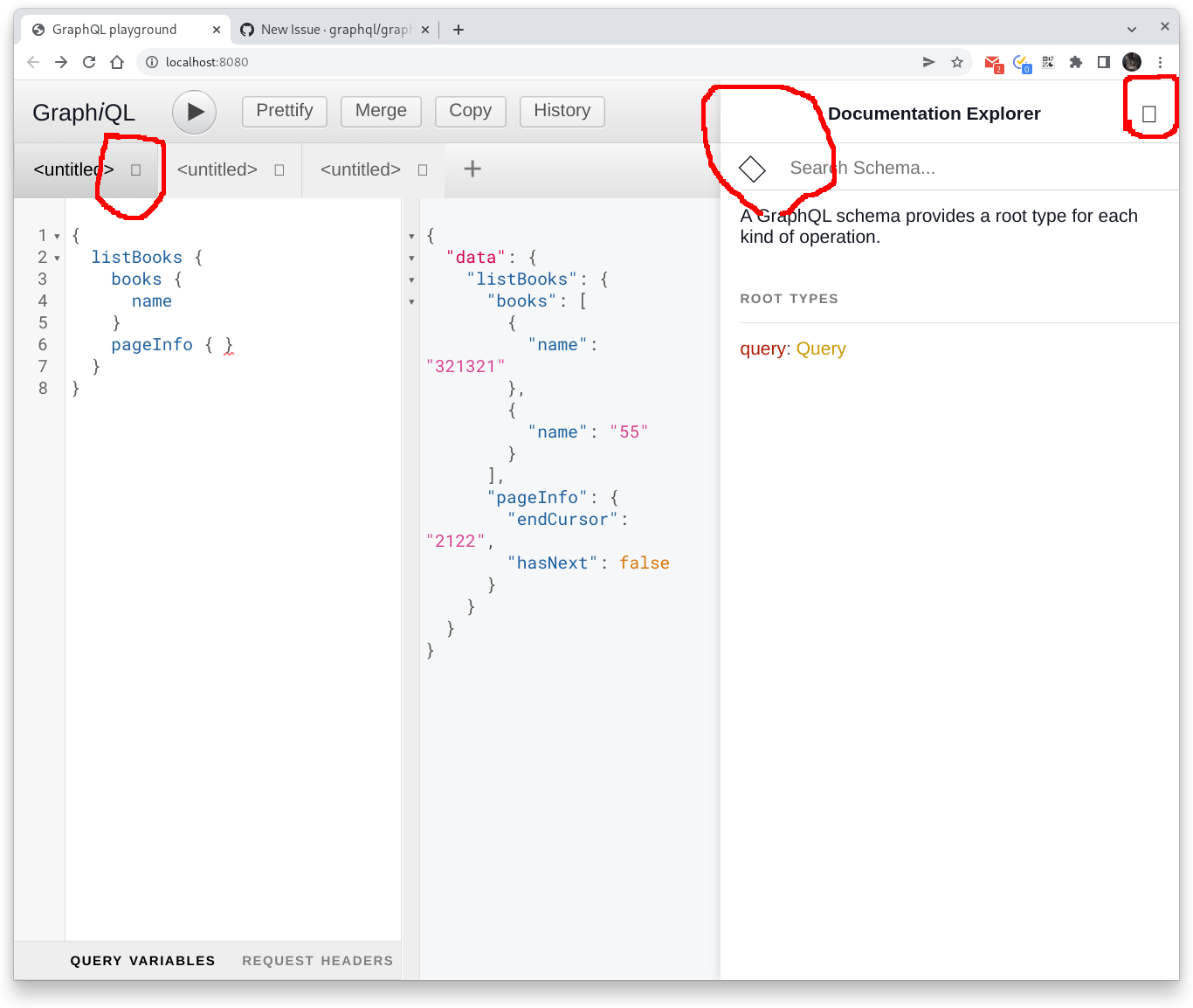
Task: Click the pageInfo field in the query editor
Action: (x=152, y=344)
